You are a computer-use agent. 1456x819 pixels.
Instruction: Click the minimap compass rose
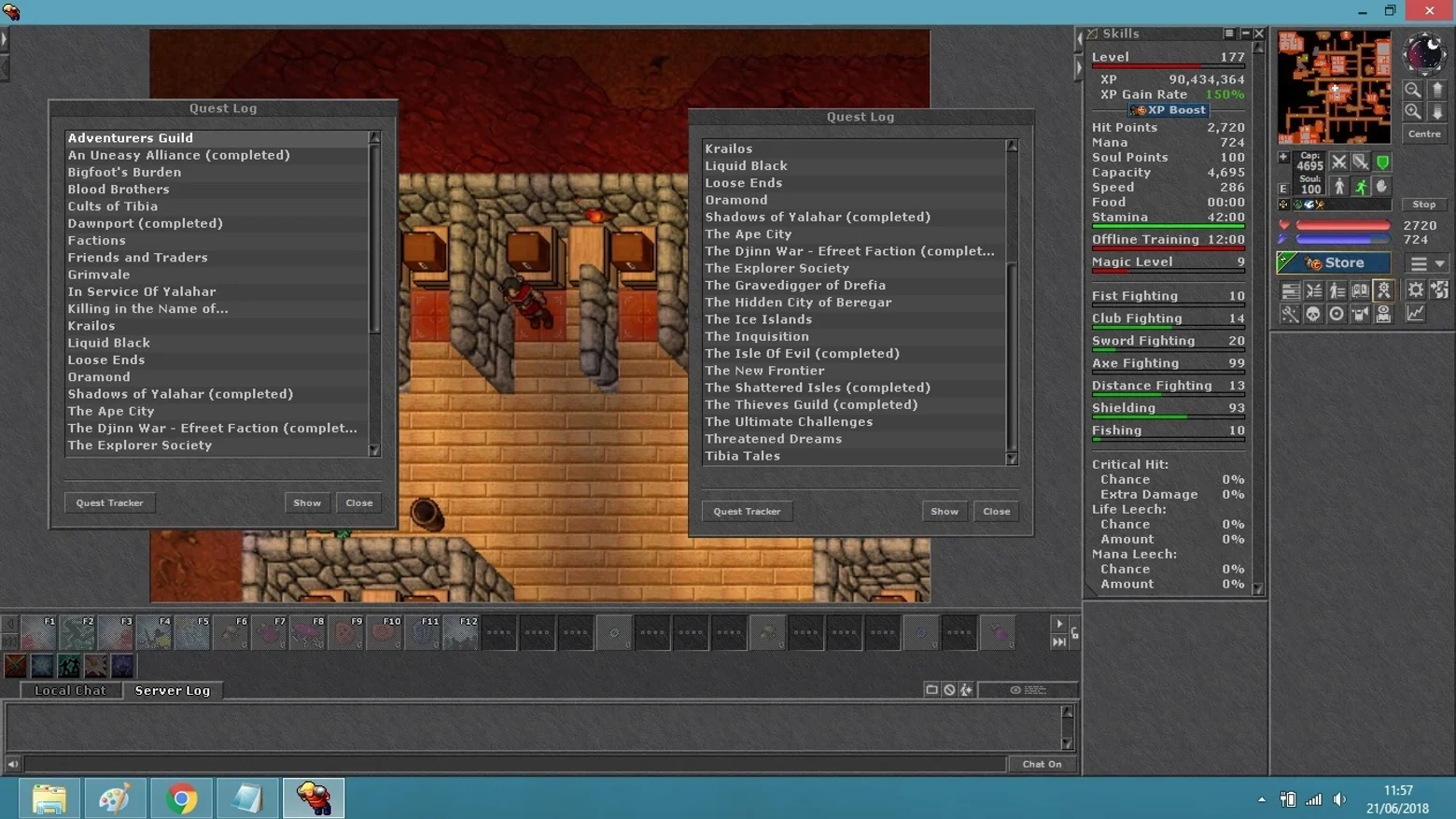[x=1424, y=54]
